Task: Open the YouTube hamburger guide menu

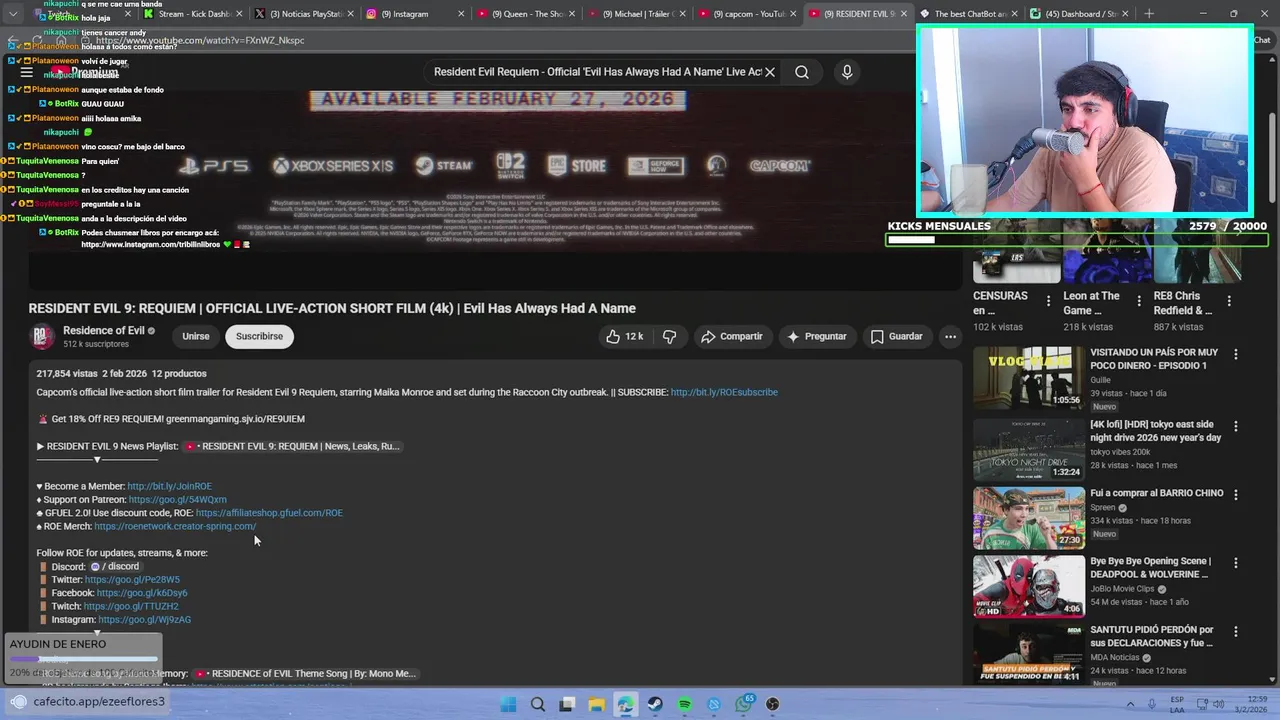Action: coord(26,72)
